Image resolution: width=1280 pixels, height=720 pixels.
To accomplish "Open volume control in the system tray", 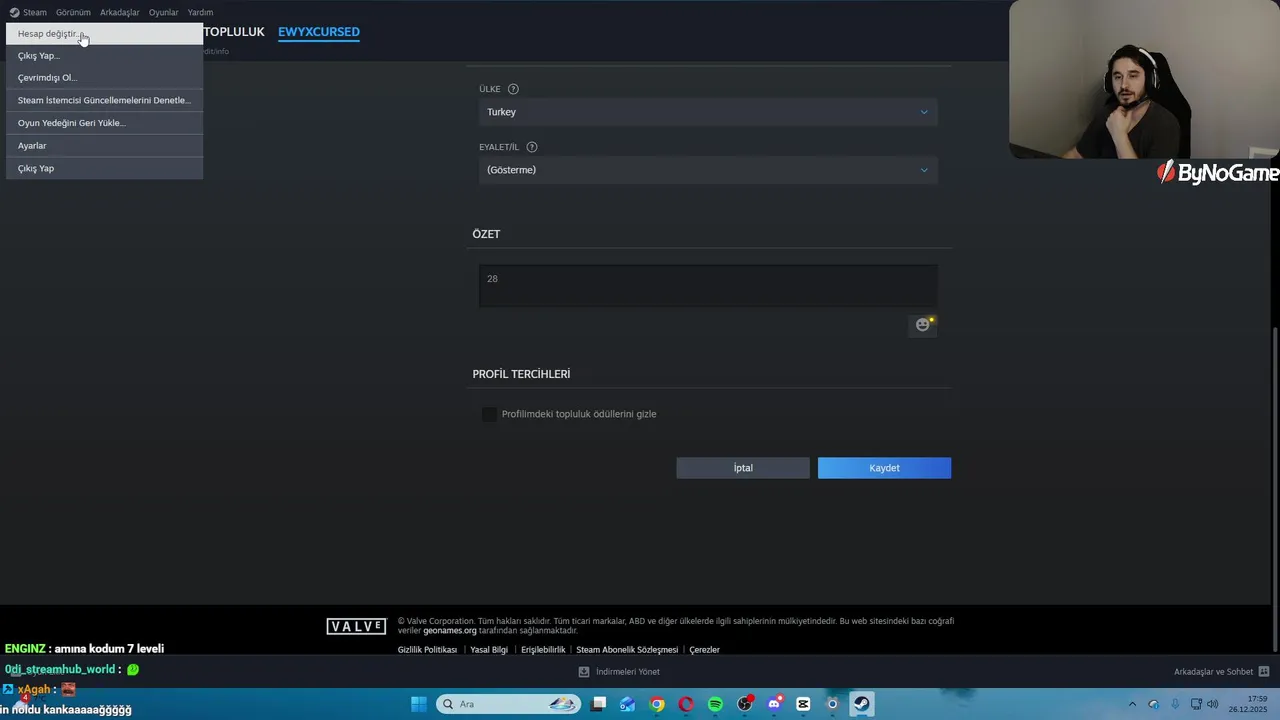I will 1212,704.
